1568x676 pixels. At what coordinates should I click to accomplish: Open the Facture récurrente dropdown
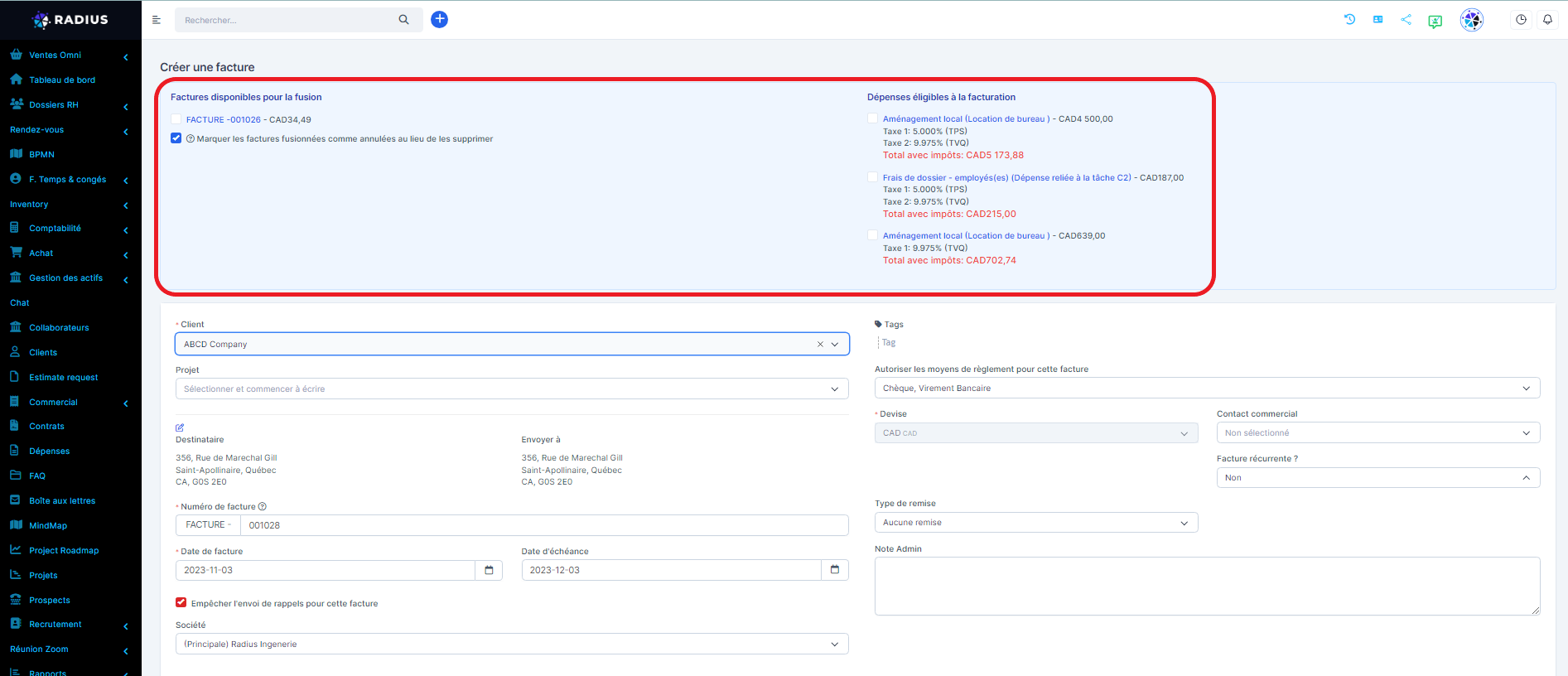(x=1377, y=477)
